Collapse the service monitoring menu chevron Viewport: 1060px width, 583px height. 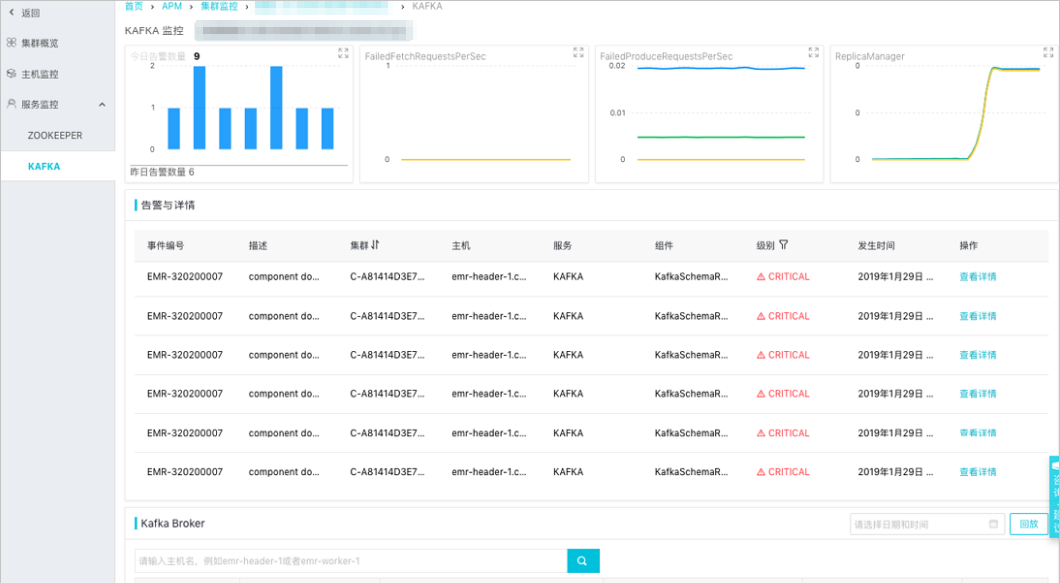pos(102,105)
